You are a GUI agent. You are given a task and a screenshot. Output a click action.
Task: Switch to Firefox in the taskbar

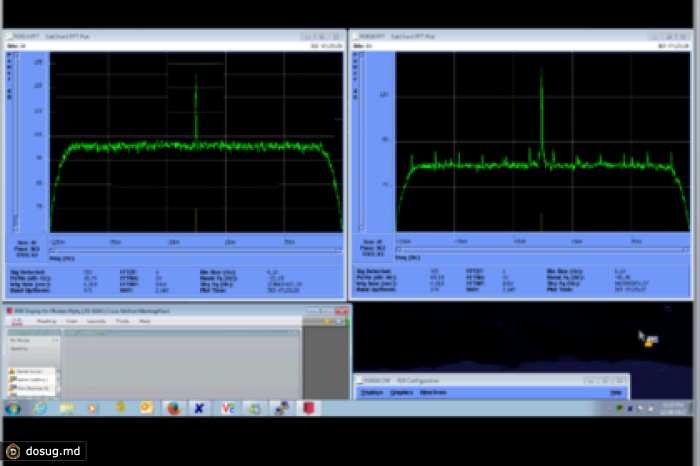click(x=174, y=408)
